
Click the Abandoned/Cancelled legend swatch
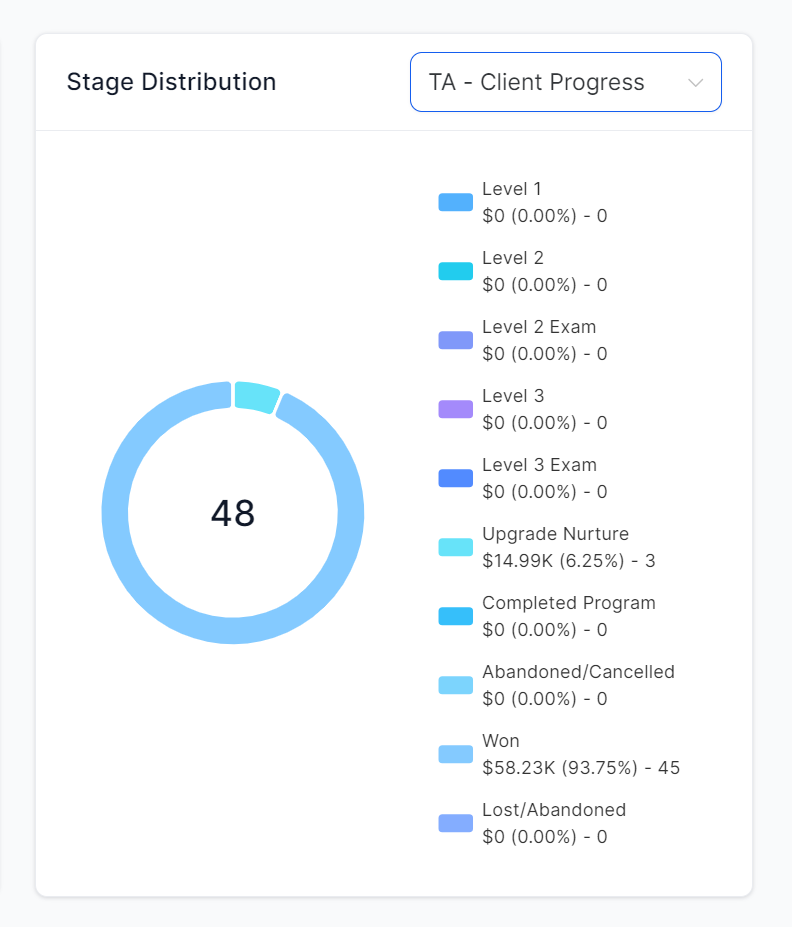(455, 685)
